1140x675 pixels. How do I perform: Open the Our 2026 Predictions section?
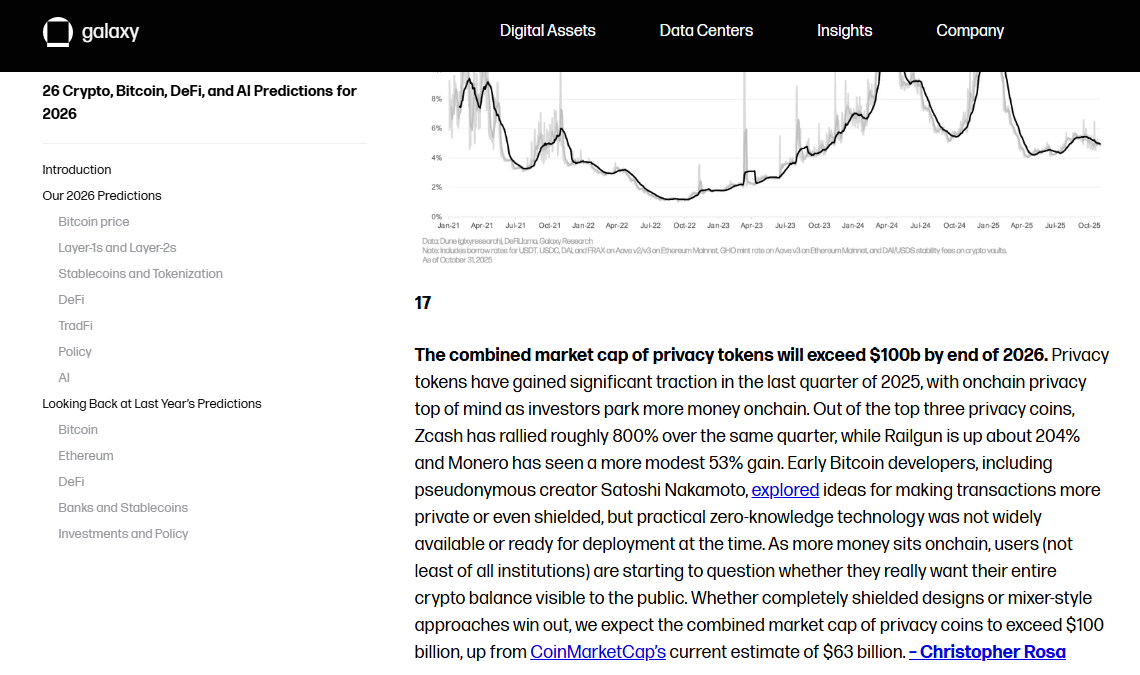pyautogui.click(x=102, y=195)
